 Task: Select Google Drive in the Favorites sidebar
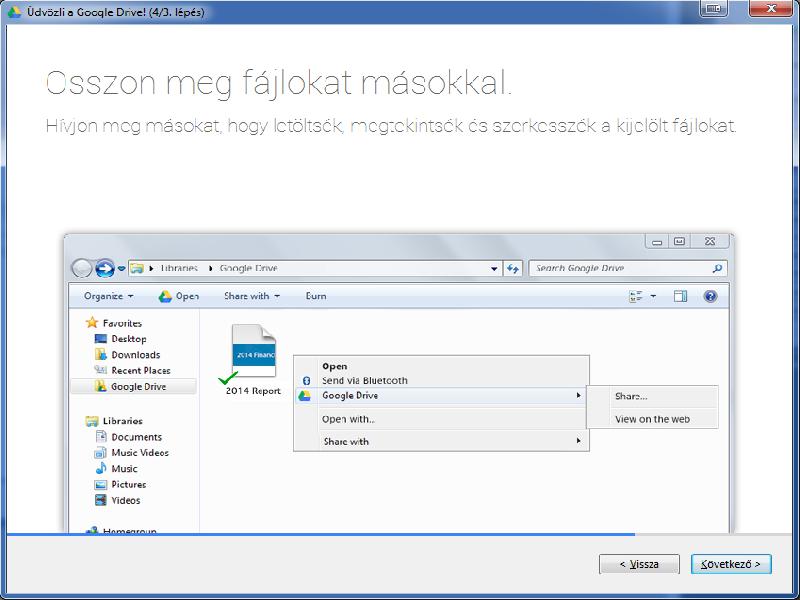[x=133, y=387]
